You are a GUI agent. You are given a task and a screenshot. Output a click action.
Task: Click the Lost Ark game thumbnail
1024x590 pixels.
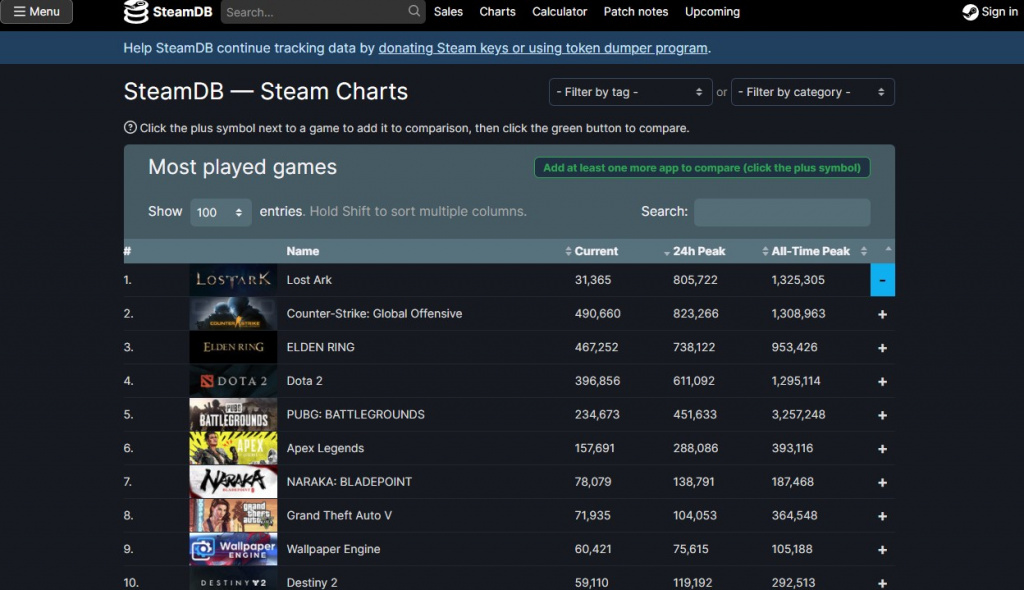(x=233, y=280)
